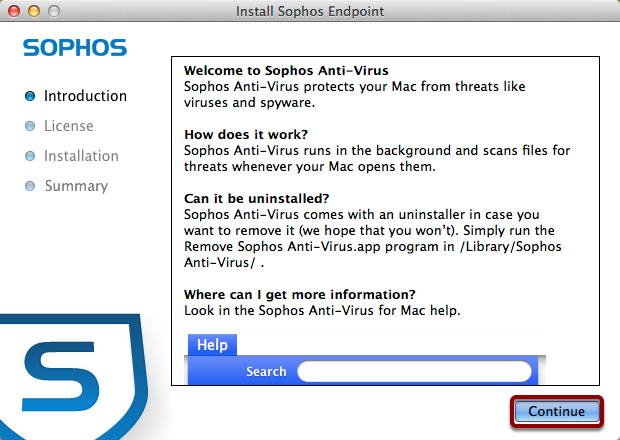This screenshot has height=440, width=620.
Task: Click the Search field in help image
Action: pos(414,371)
